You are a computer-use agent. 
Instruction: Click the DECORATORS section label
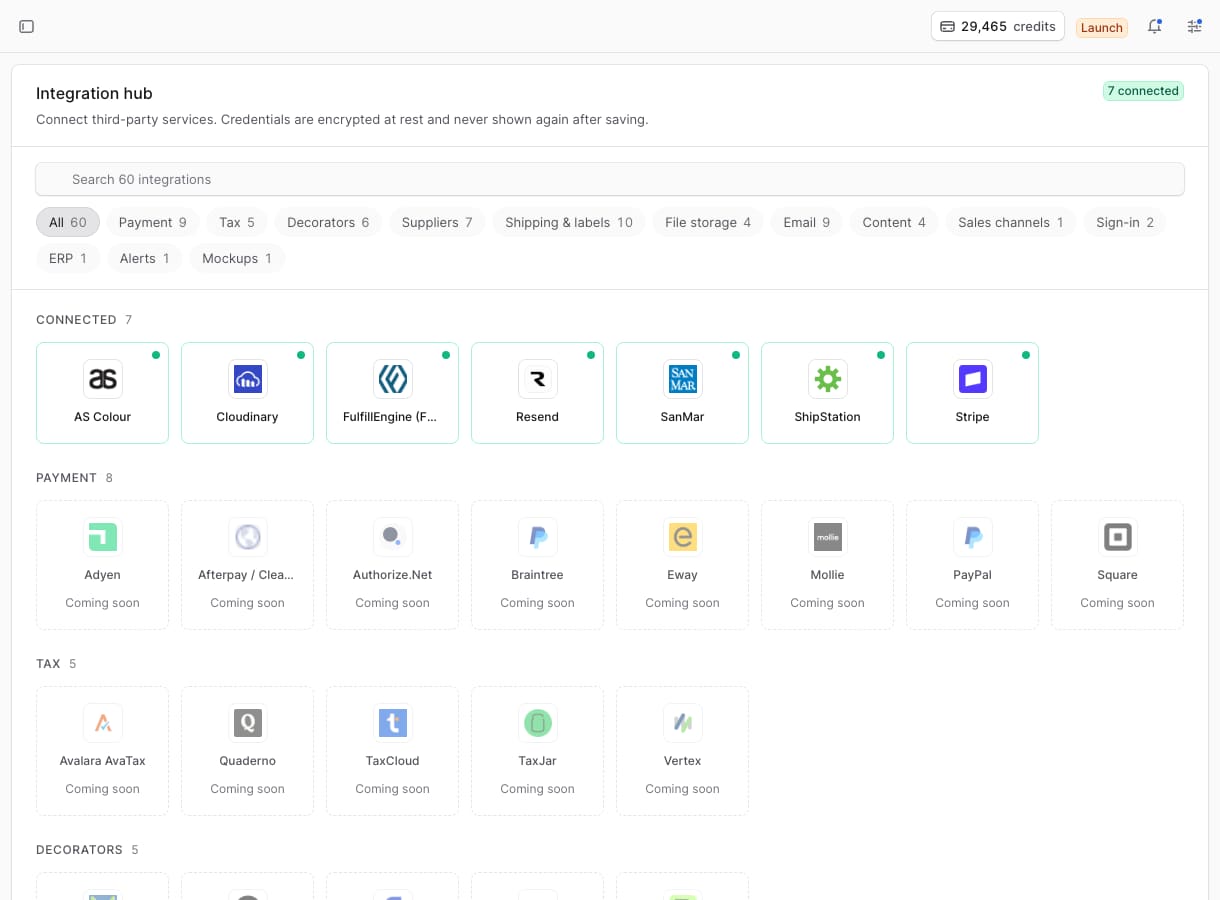tap(79, 850)
